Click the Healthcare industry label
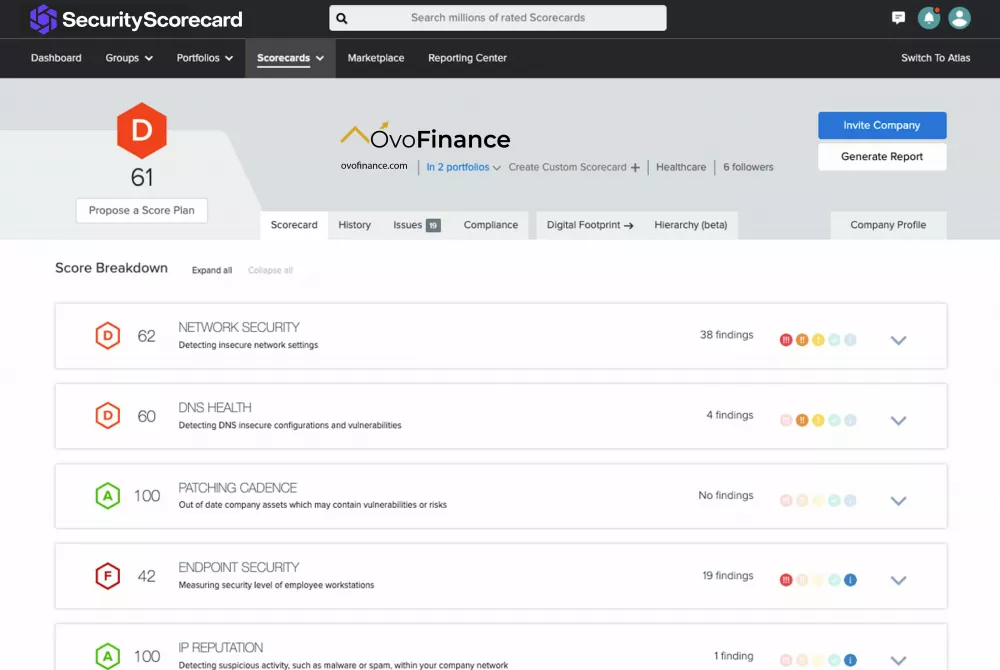Screen dimensions: 1000x670 click(x=681, y=167)
